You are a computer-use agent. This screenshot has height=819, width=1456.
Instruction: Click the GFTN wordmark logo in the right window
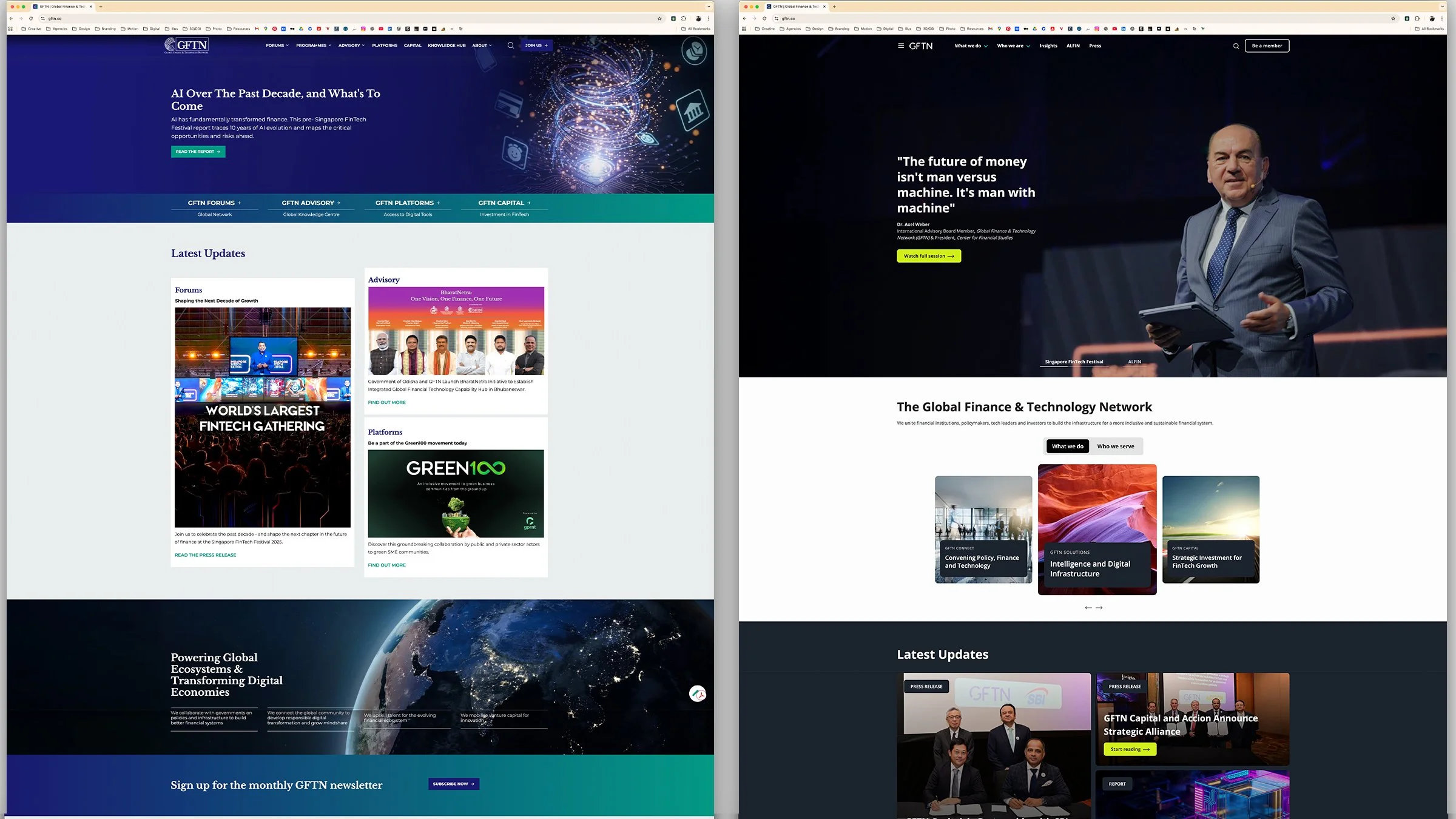click(x=921, y=46)
